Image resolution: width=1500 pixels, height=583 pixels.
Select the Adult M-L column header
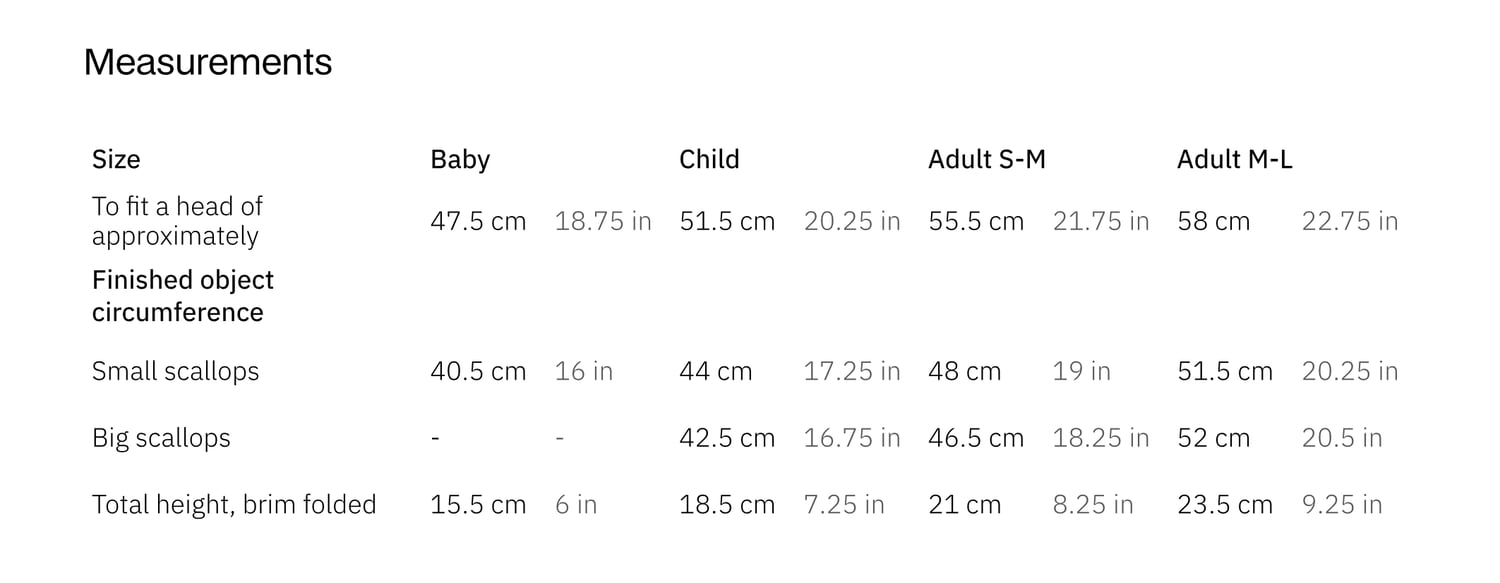point(1234,159)
